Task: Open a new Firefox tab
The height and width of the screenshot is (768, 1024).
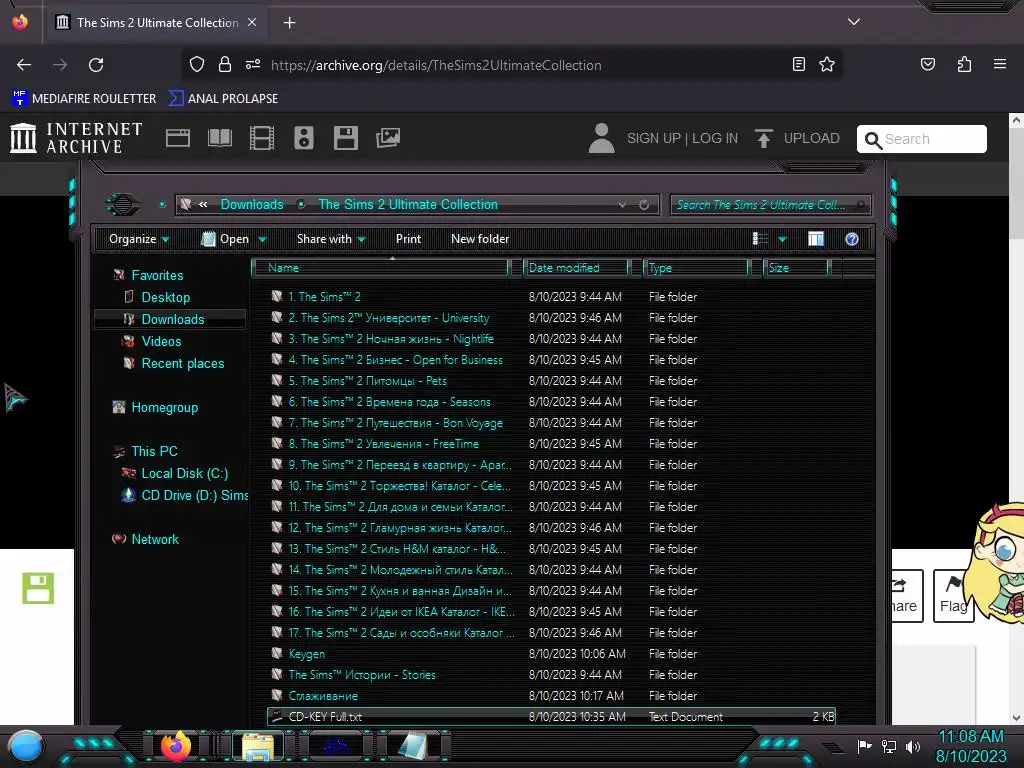Action: 289,23
